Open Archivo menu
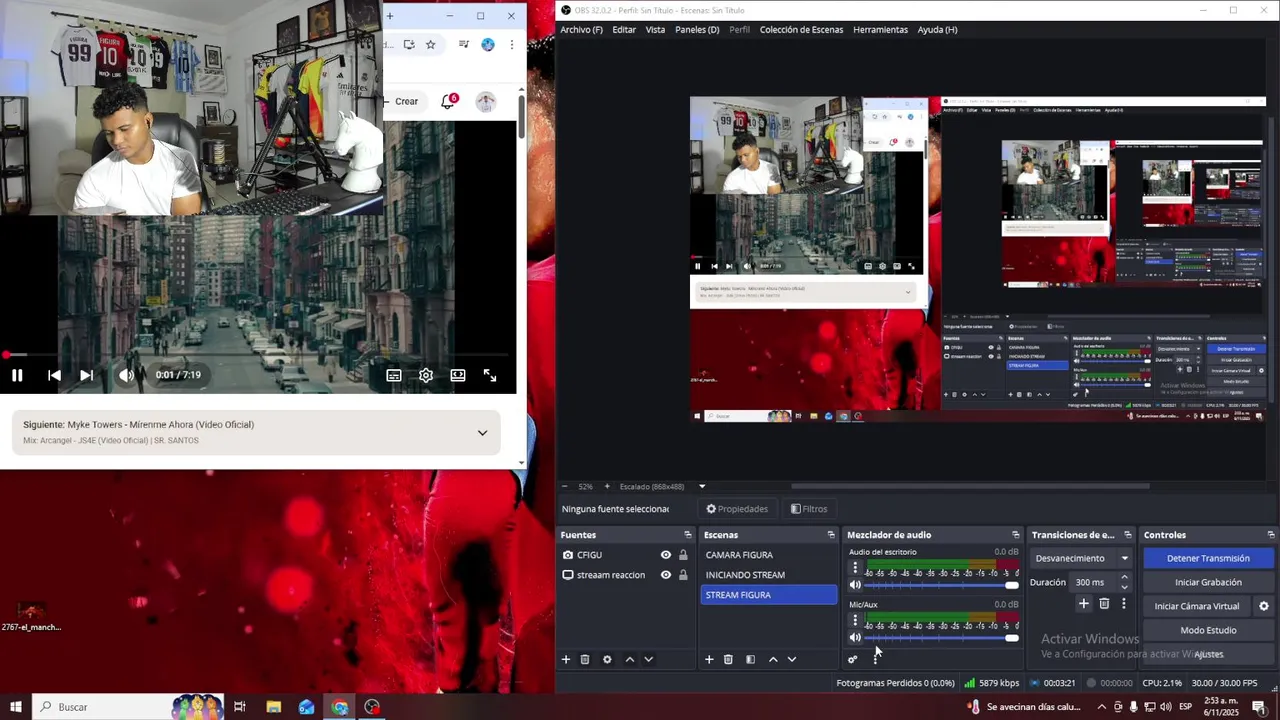 [x=581, y=30]
